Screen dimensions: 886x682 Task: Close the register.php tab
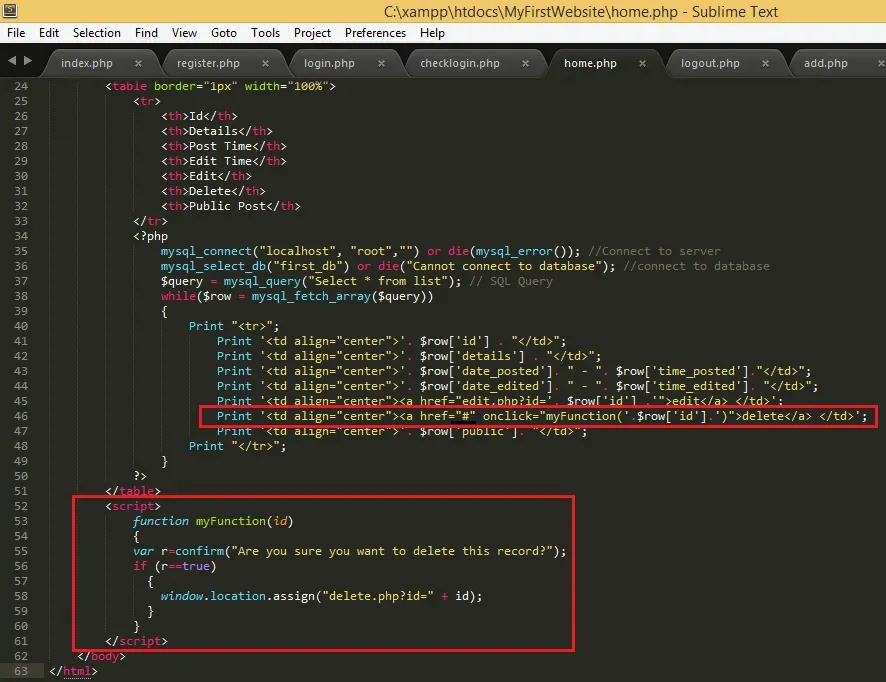(266, 63)
